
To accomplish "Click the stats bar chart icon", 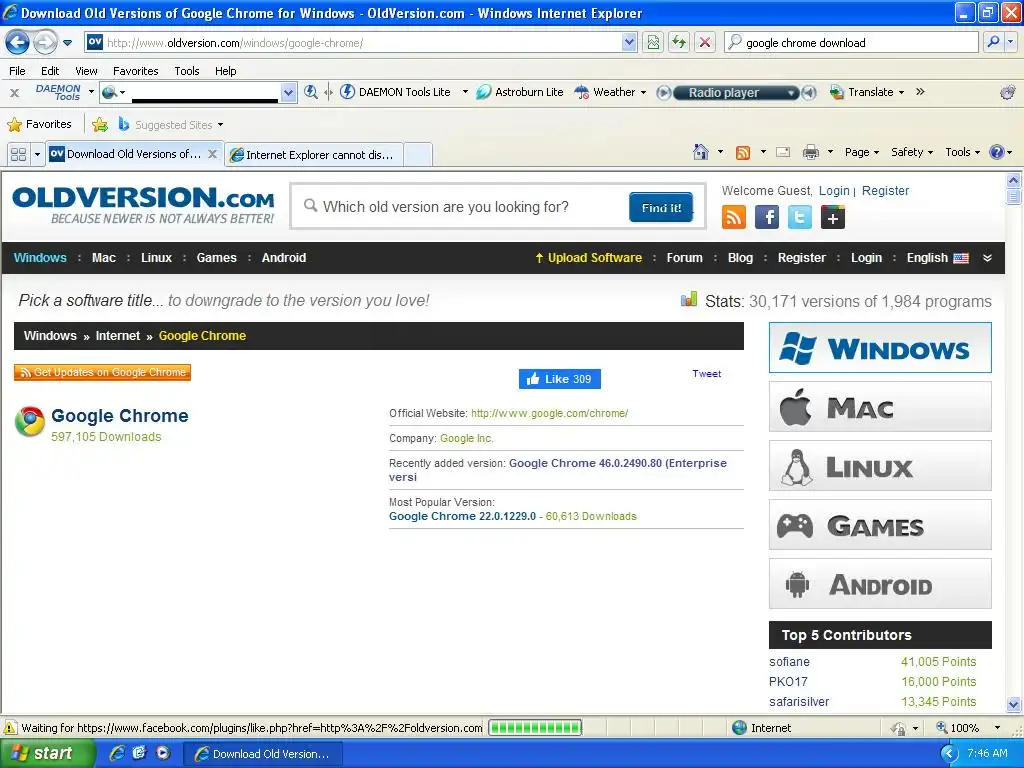I will tap(689, 300).
